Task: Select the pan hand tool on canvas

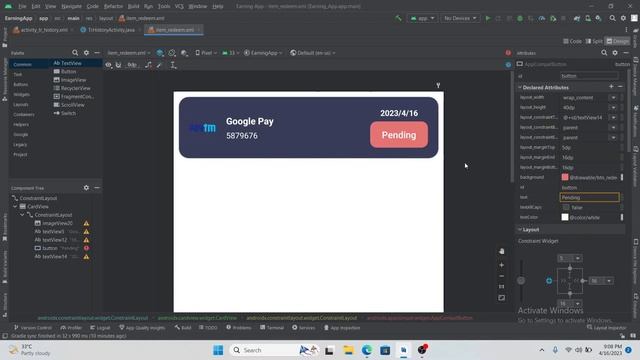Action: (x=502, y=251)
